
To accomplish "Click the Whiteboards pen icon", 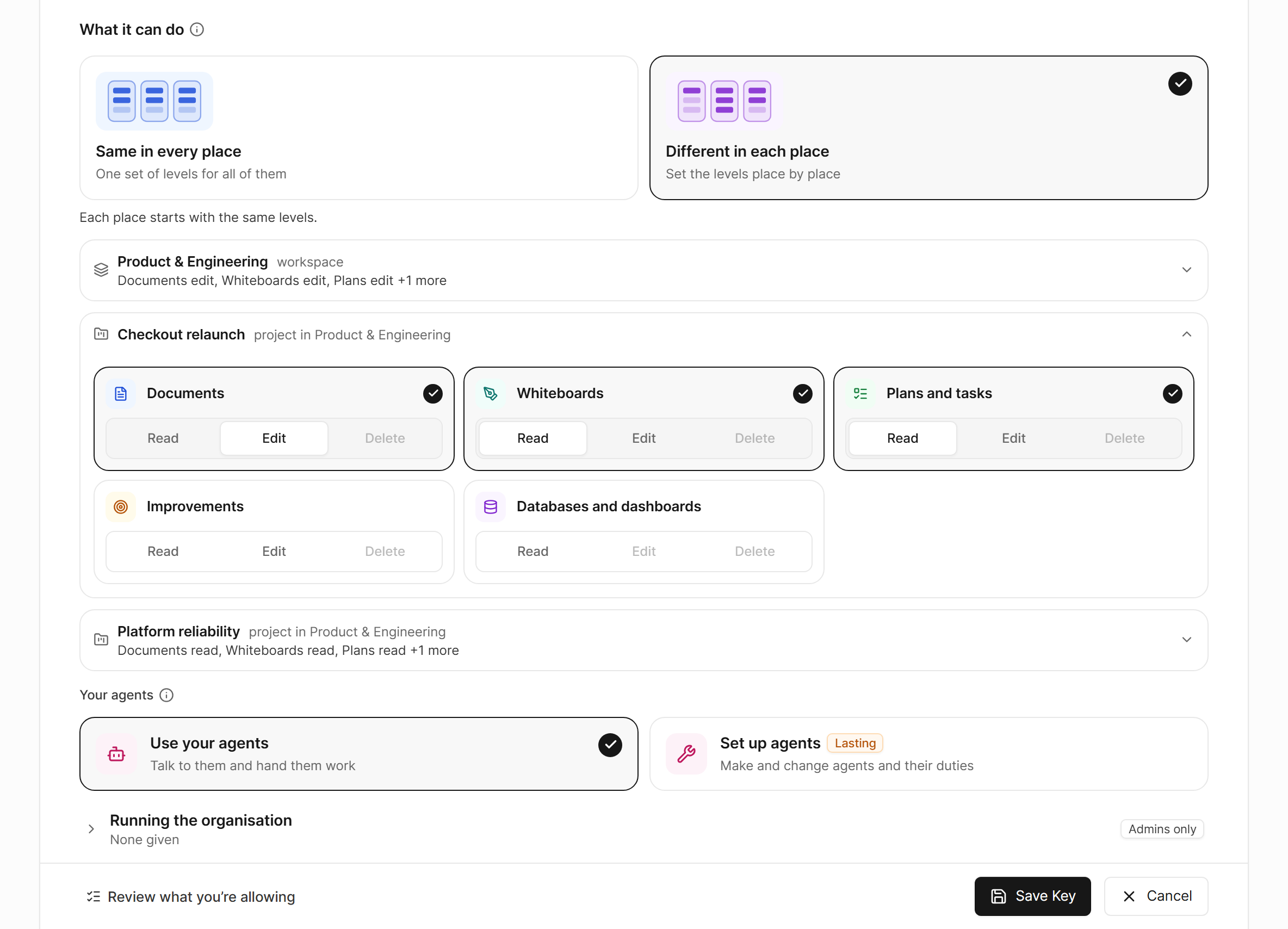I will point(491,393).
